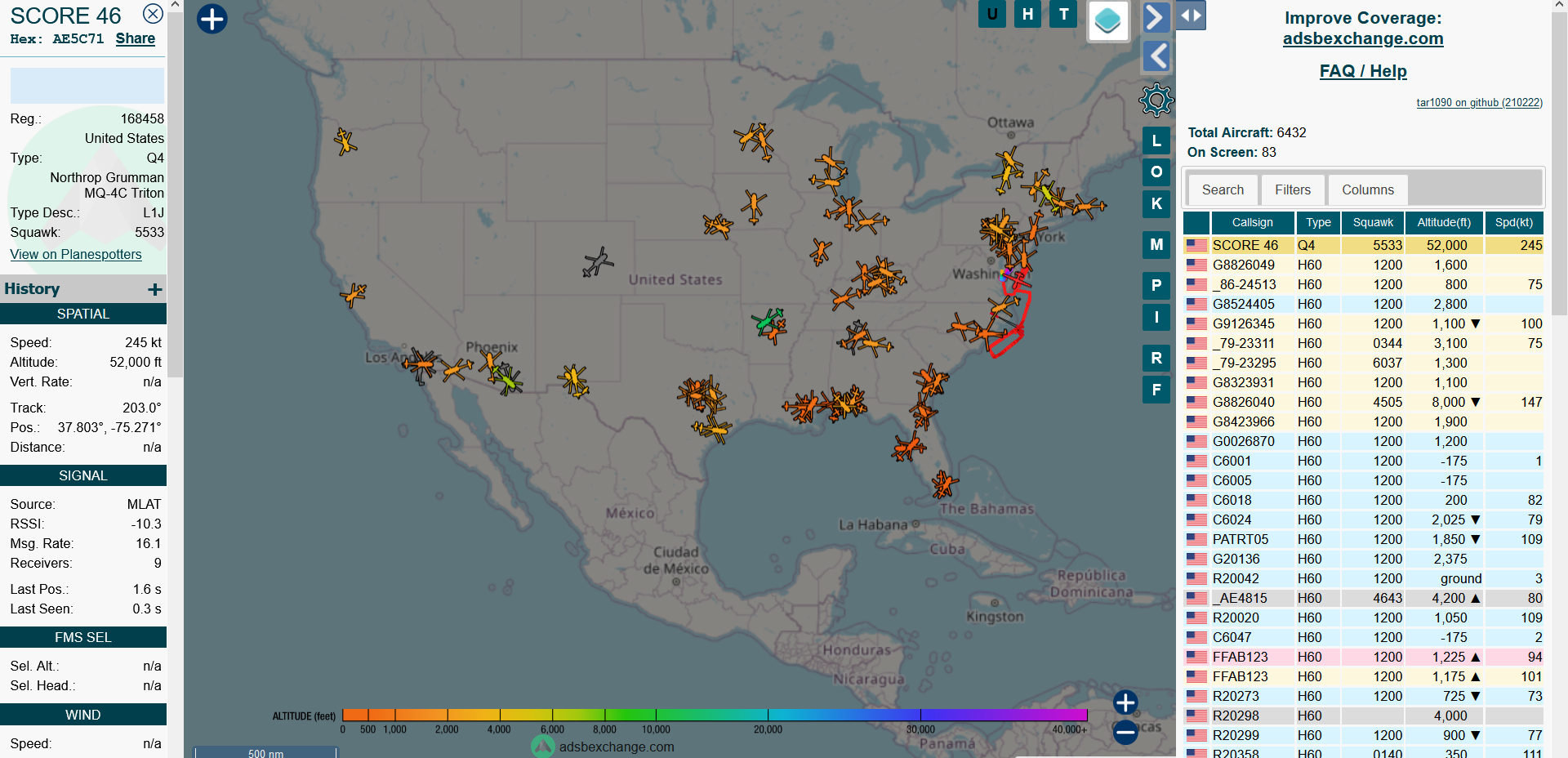Toggle the H map button
The height and width of the screenshot is (758, 1568).
click(1027, 14)
